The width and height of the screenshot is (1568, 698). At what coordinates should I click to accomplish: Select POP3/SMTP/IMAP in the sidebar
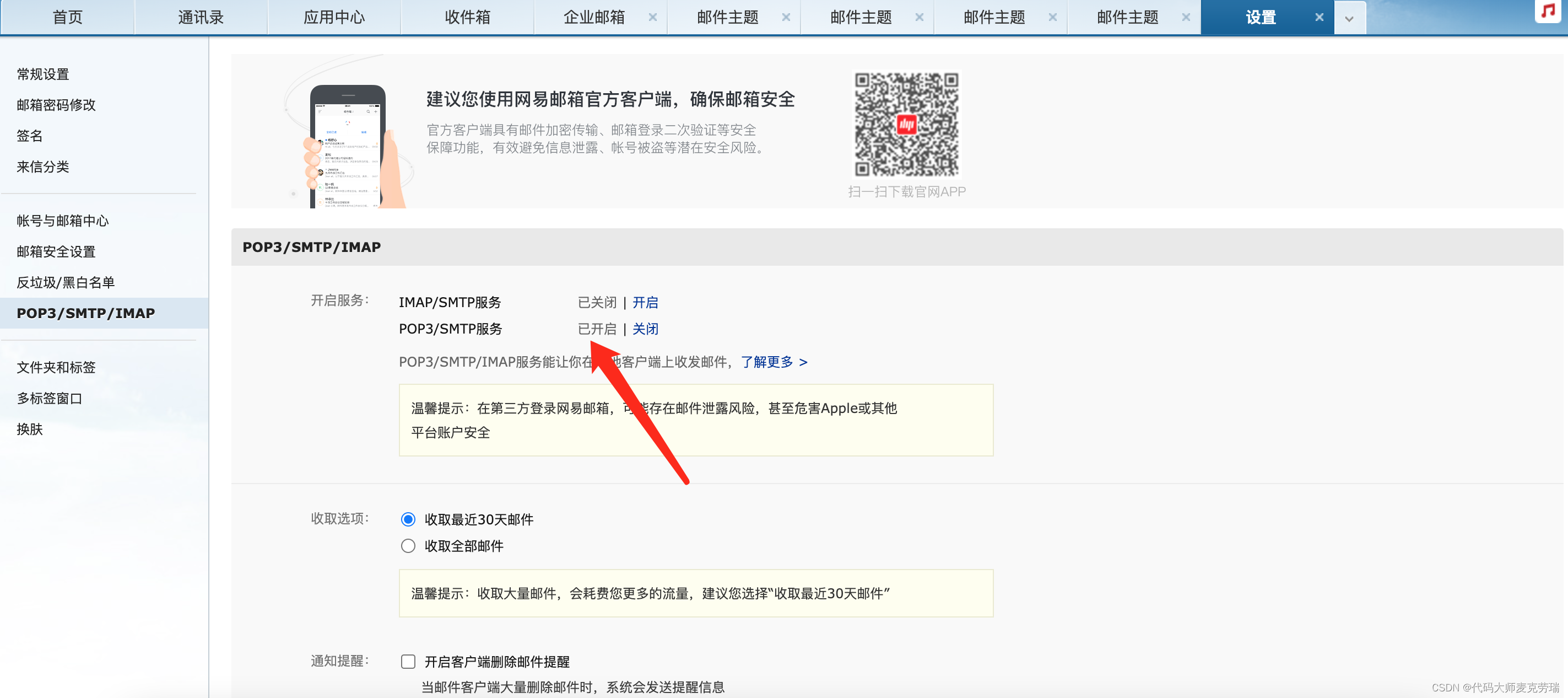104,313
